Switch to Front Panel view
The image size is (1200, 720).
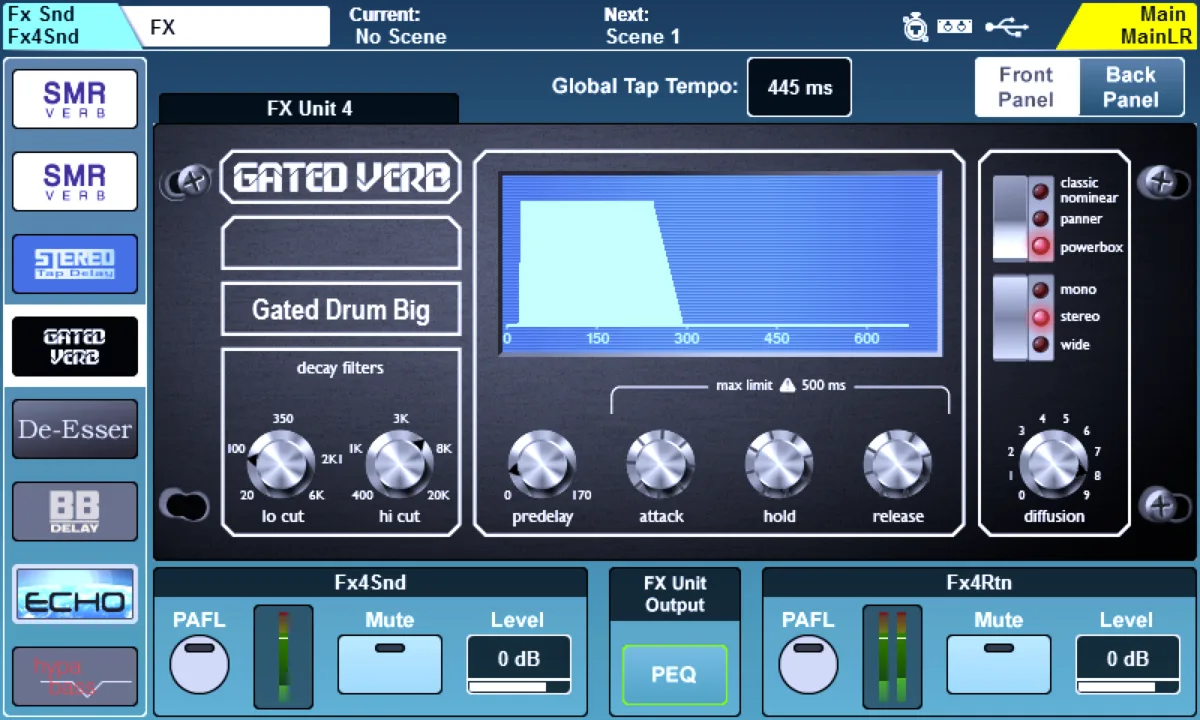point(1027,87)
